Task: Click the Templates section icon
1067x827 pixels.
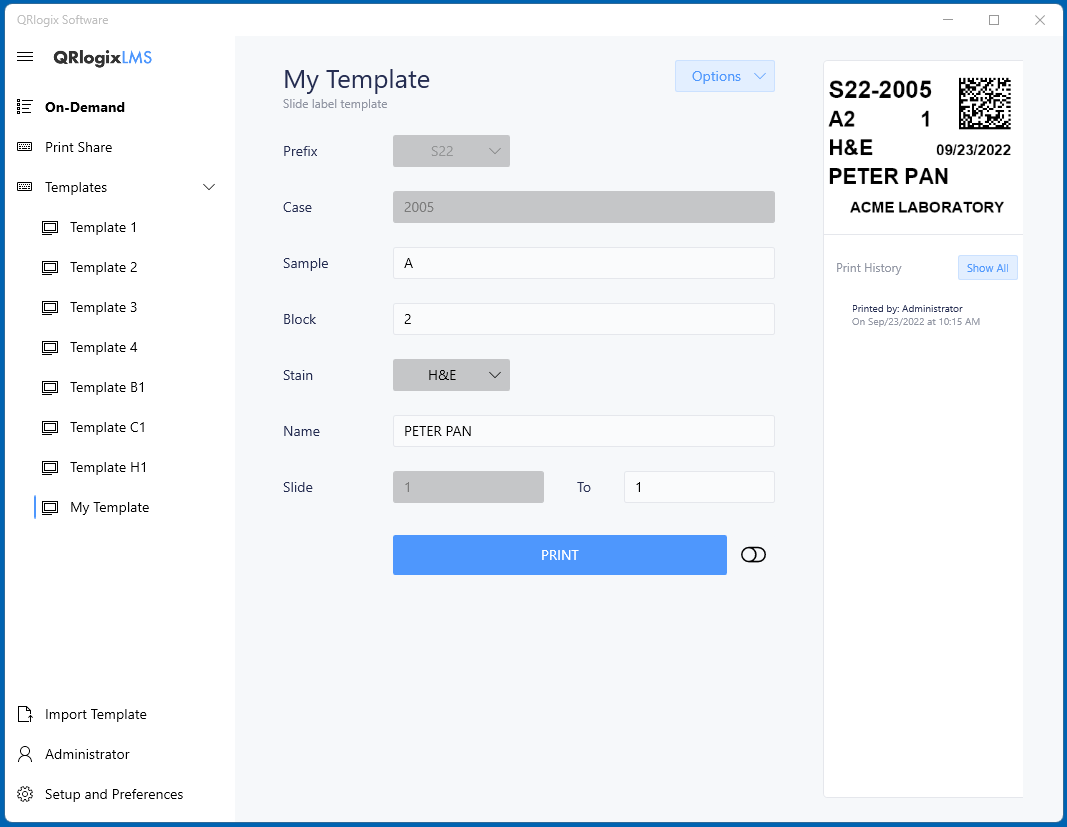Action: coord(25,187)
